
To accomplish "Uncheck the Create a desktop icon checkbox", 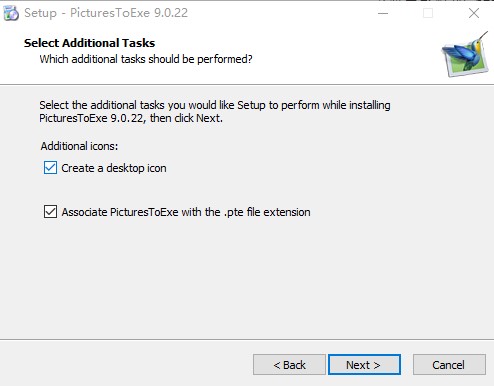I will 50,168.
